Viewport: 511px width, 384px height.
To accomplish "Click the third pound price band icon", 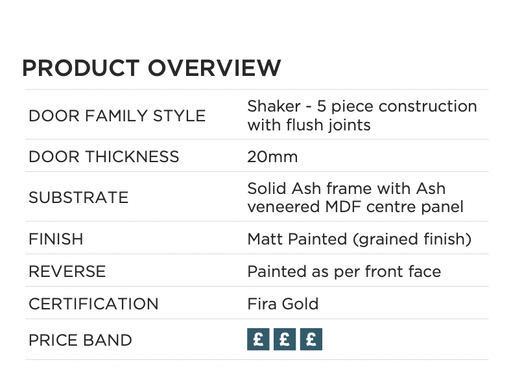I will coord(311,339).
